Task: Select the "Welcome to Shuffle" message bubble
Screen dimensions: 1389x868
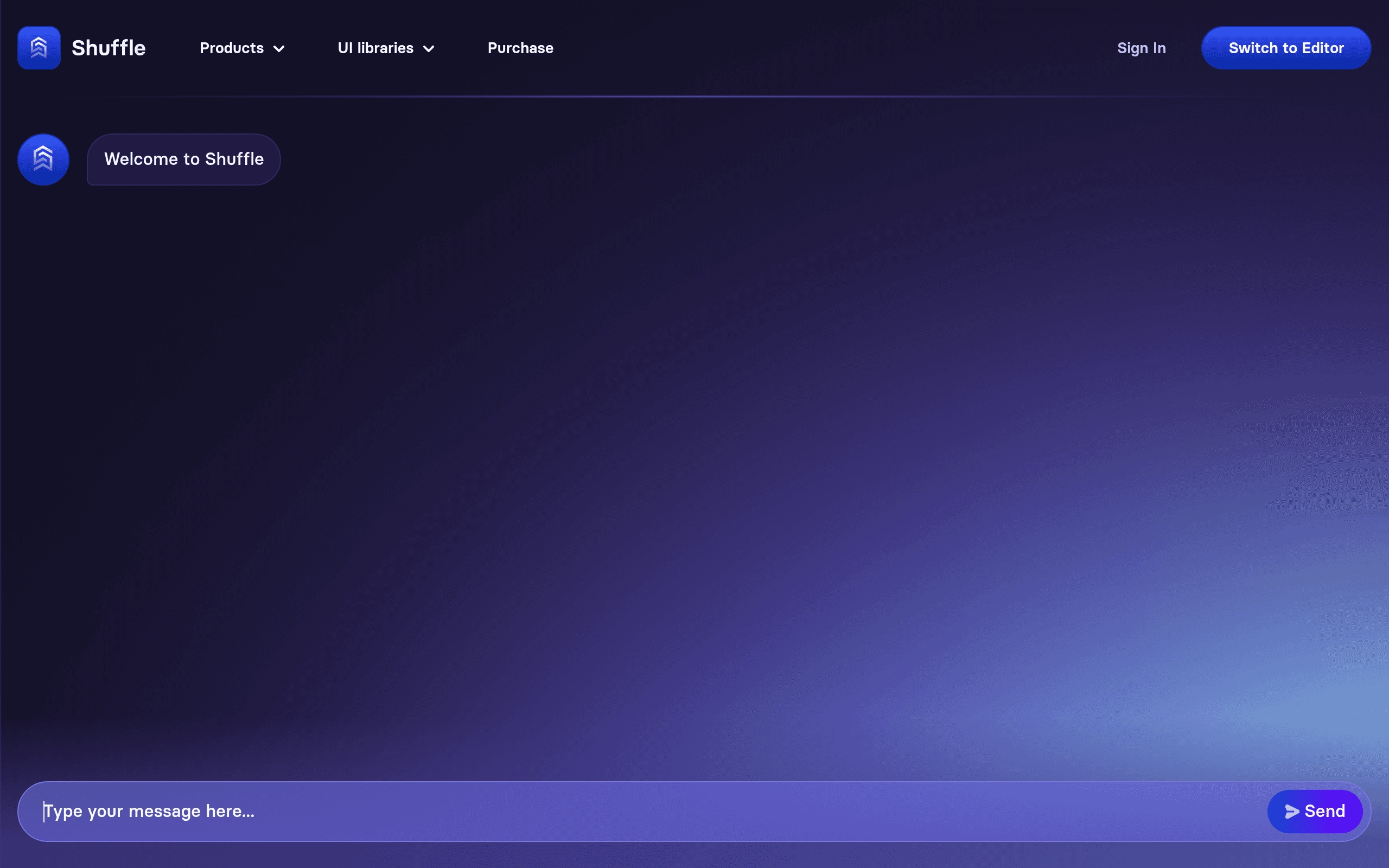Action: 184,159
